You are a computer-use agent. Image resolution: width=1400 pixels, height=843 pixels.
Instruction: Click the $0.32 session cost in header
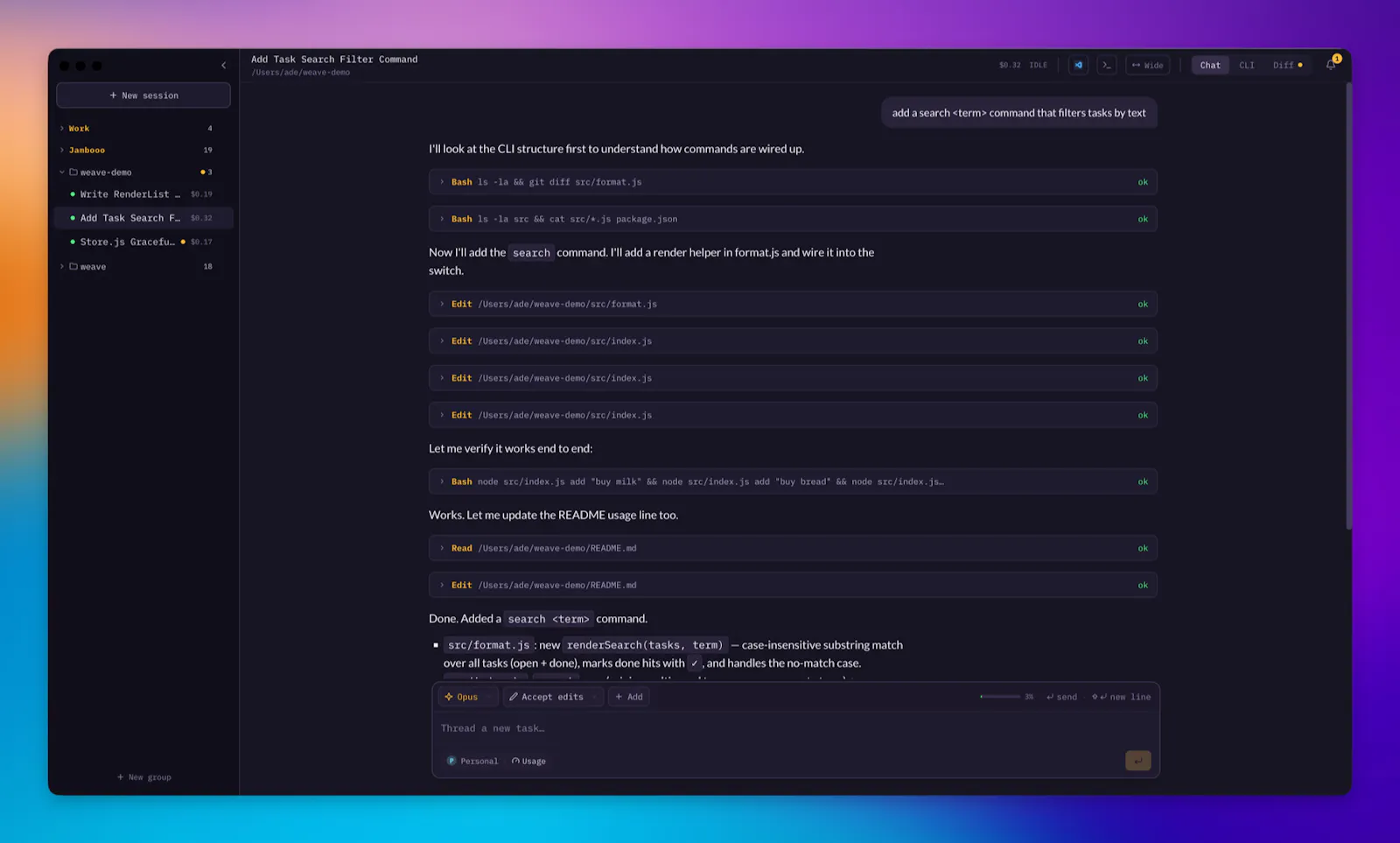(1010, 65)
